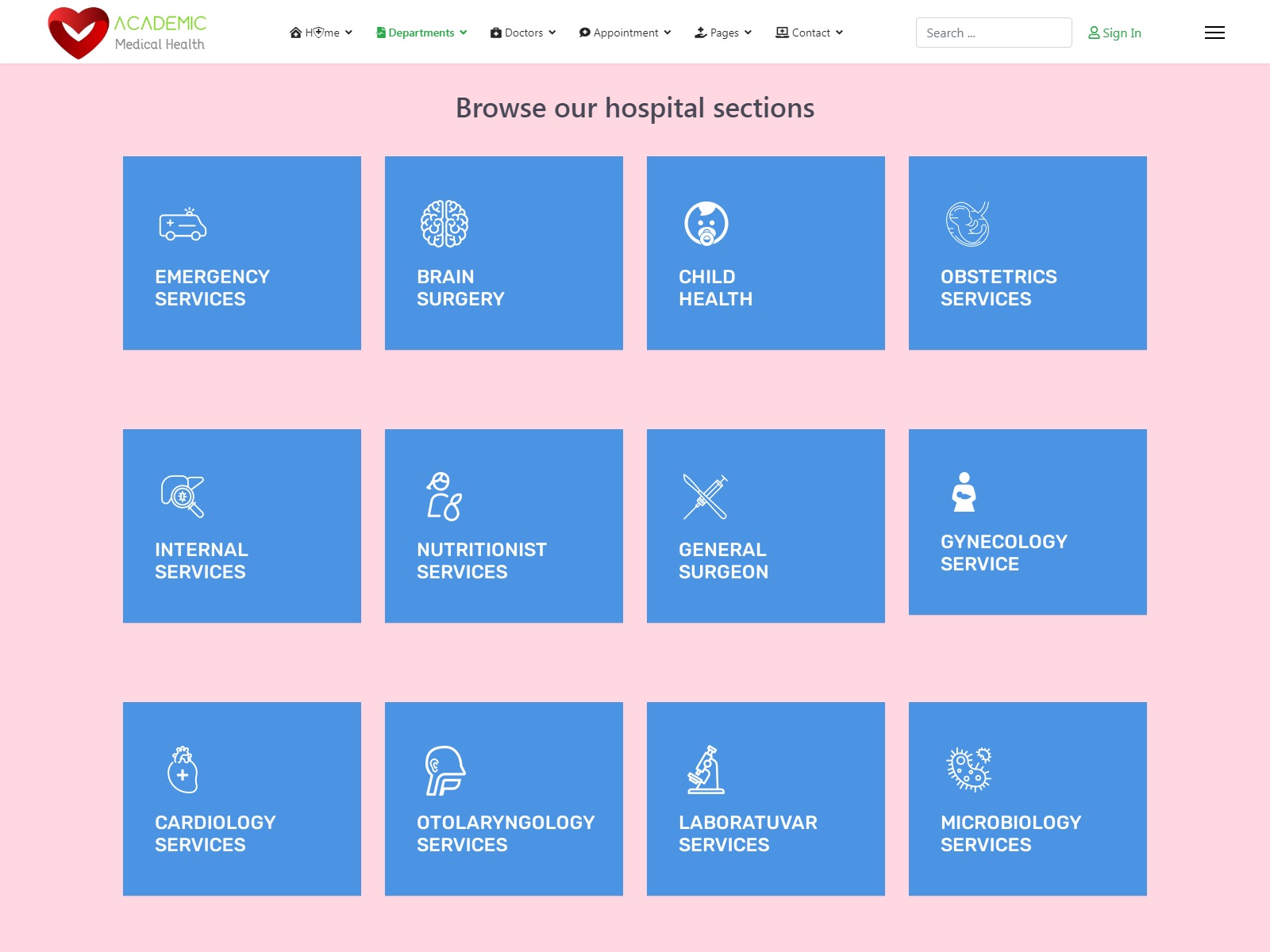This screenshot has width=1270, height=952.
Task: Select the brain icon in Brain Surgery
Action: 444,224
